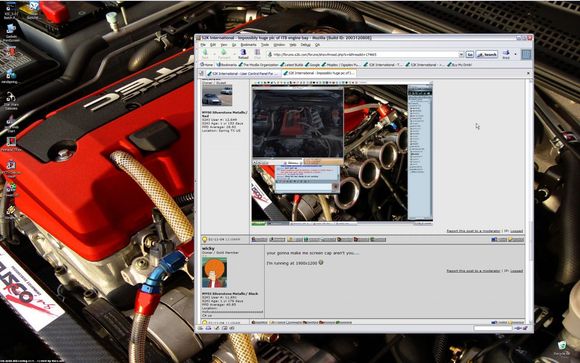Image resolution: width=580 pixels, height=363 pixels.
Task: Select the 'Impossibly huge pic' tab
Action: [x=319, y=73]
